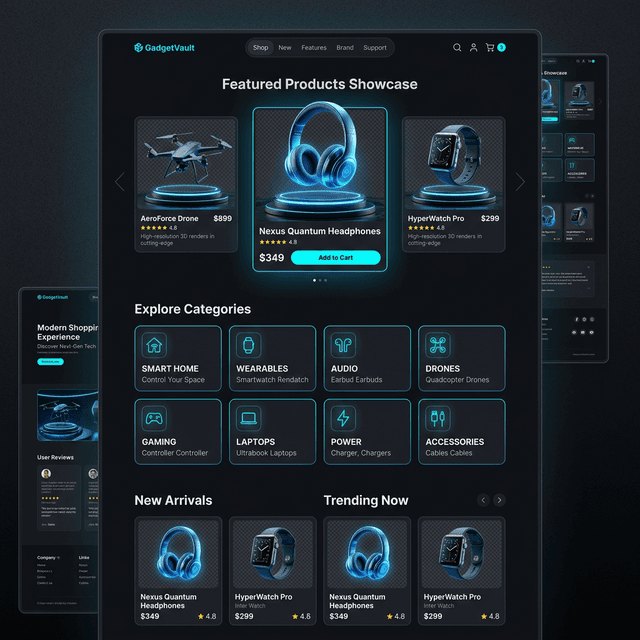Click the Smart Home house icon
The image size is (640, 640).
154,345
